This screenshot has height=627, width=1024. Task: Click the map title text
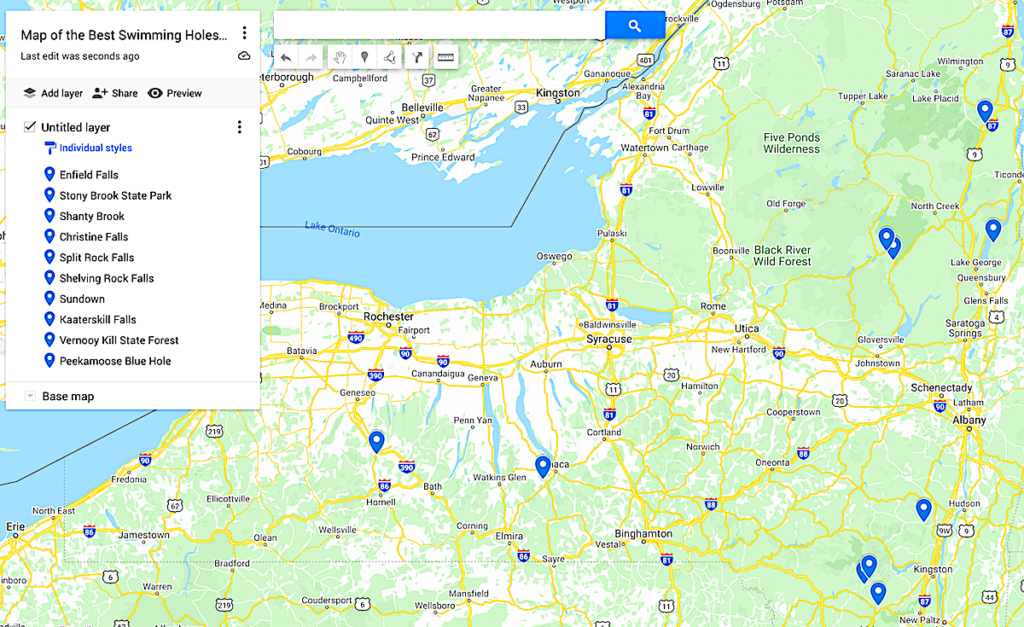124,35
